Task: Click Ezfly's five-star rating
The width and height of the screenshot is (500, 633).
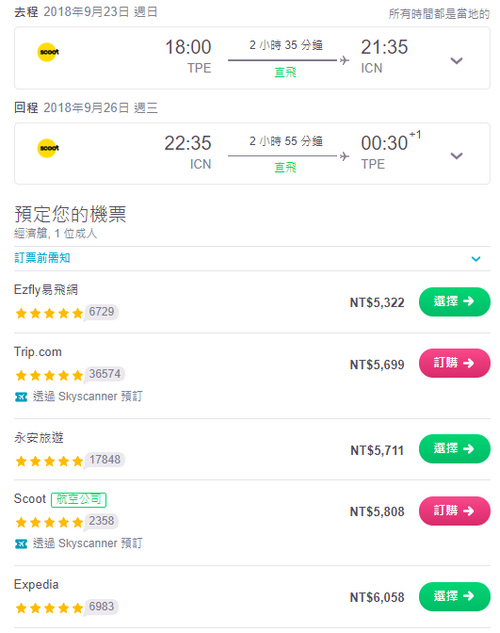Action: (x=49, y=313)
